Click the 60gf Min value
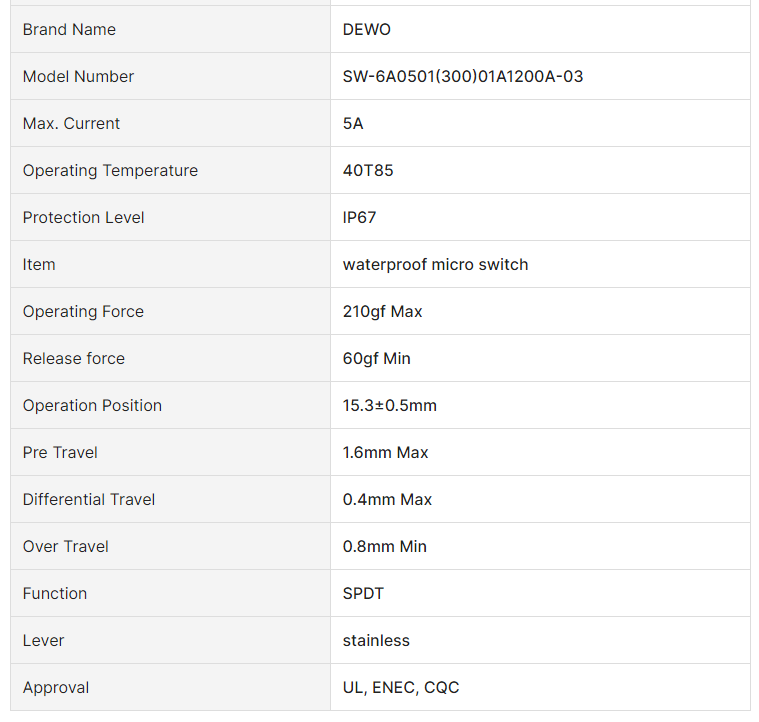 tap(376, 359)
